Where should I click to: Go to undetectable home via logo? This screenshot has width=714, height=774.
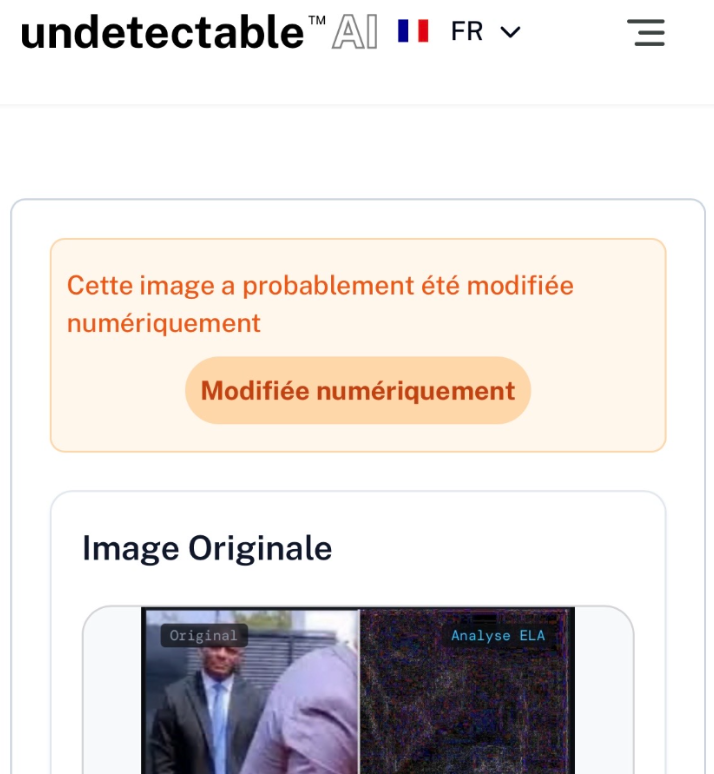[x=162, y=33]
